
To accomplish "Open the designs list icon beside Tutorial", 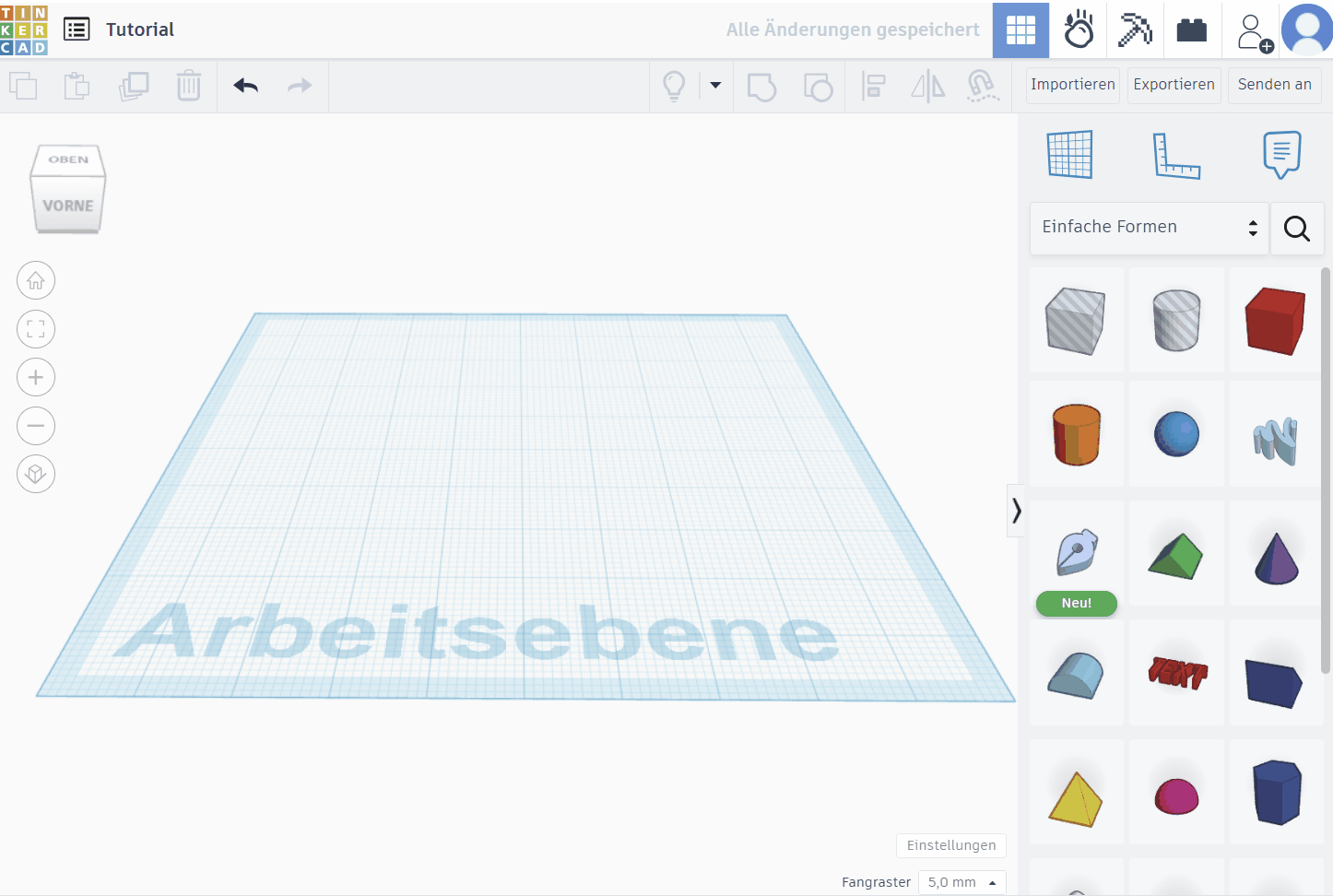I will [77, 29].
